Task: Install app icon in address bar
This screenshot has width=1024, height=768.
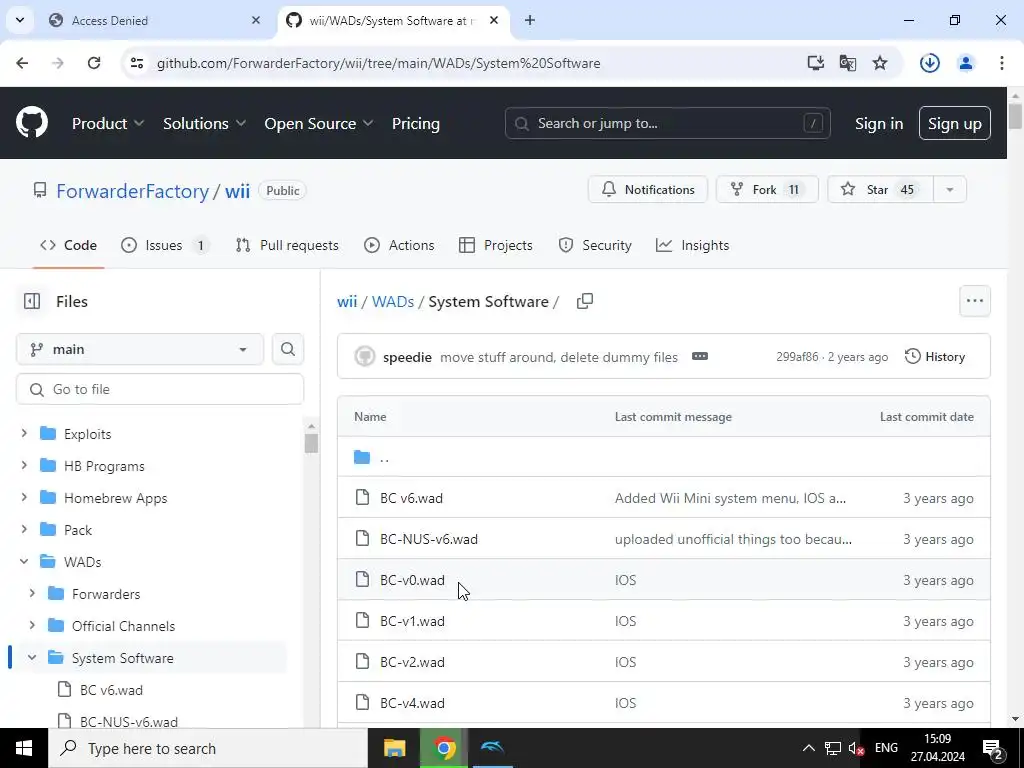Action: coord(815,63)
